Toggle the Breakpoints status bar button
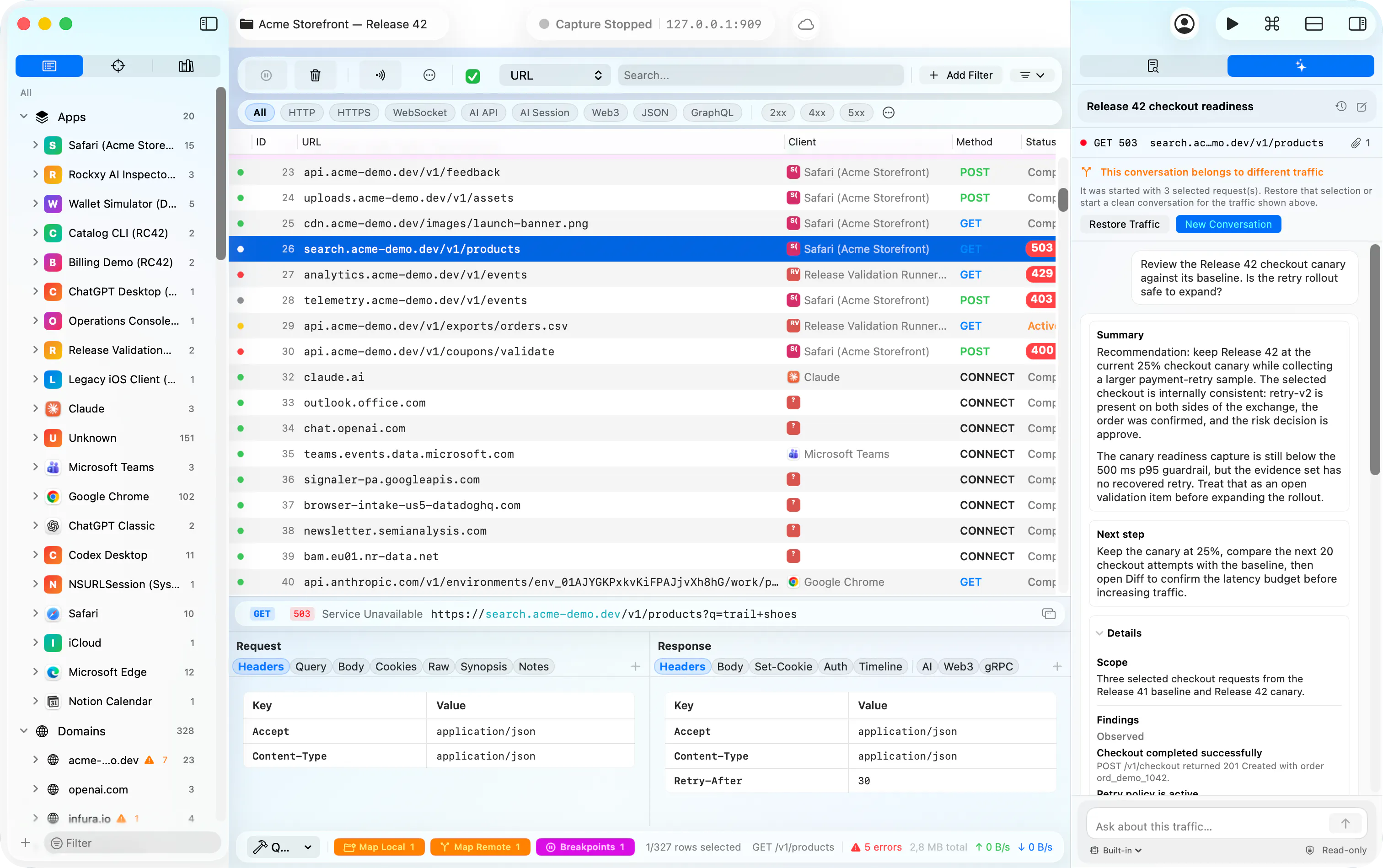 (x=585, y=847)
